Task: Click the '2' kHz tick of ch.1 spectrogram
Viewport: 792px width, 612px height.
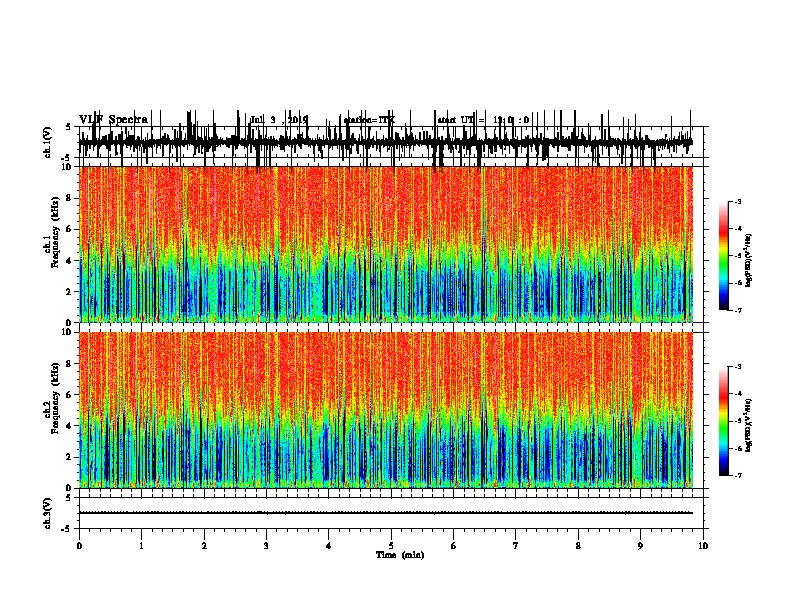Action: tap(69, 291)
